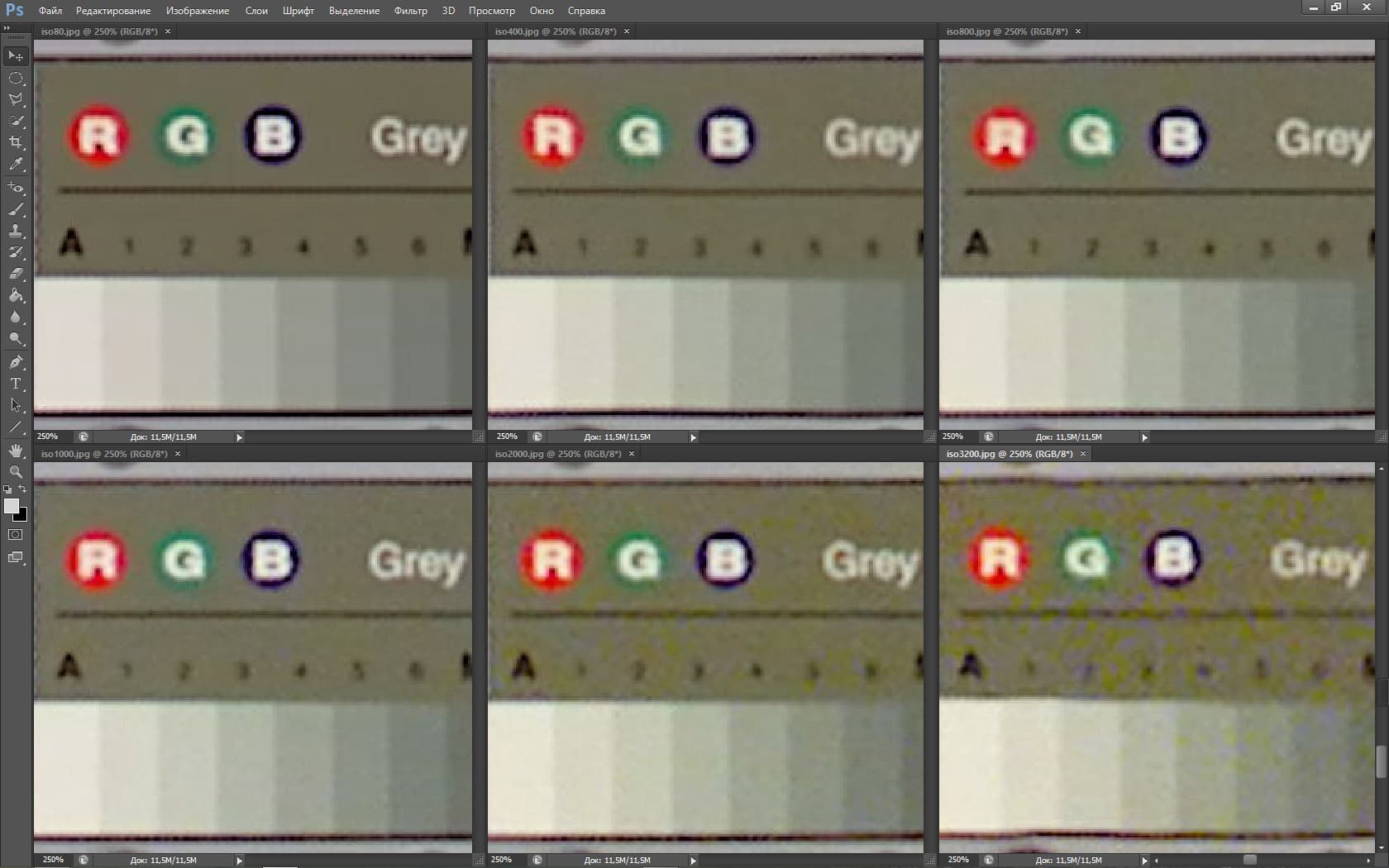Image resolution: width=1389 pixels, height=868 pixels.
Task: Select the Red Eye tool
Action: pos(16,188)
